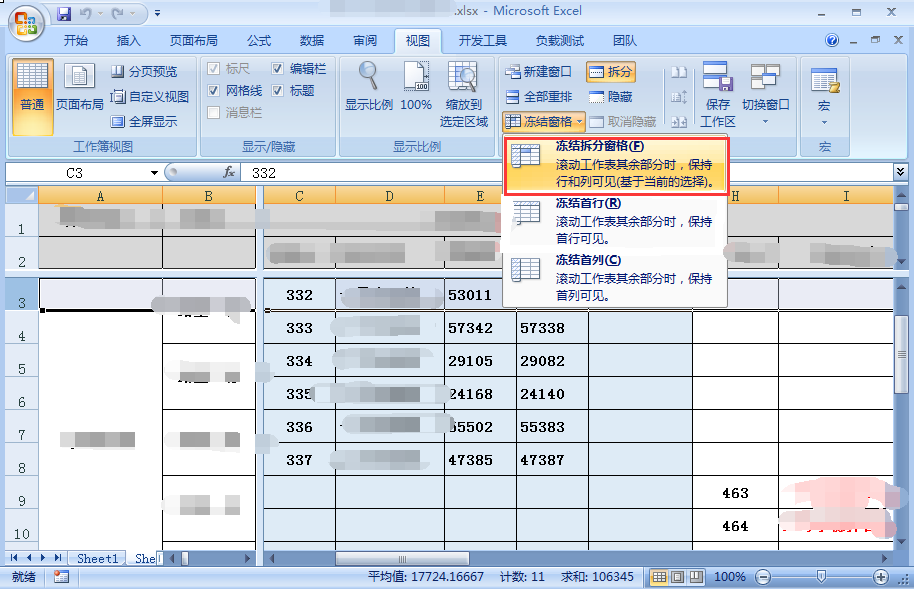Open the Insert (插入) tab
This screenshot has height=589, width=914.
129,40
